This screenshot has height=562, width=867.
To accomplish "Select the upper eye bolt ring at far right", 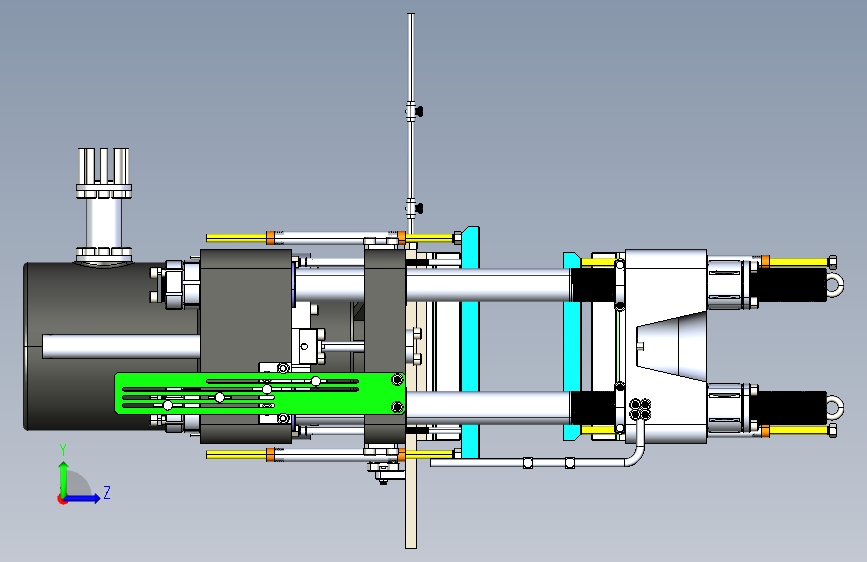I will click(835, 285).
